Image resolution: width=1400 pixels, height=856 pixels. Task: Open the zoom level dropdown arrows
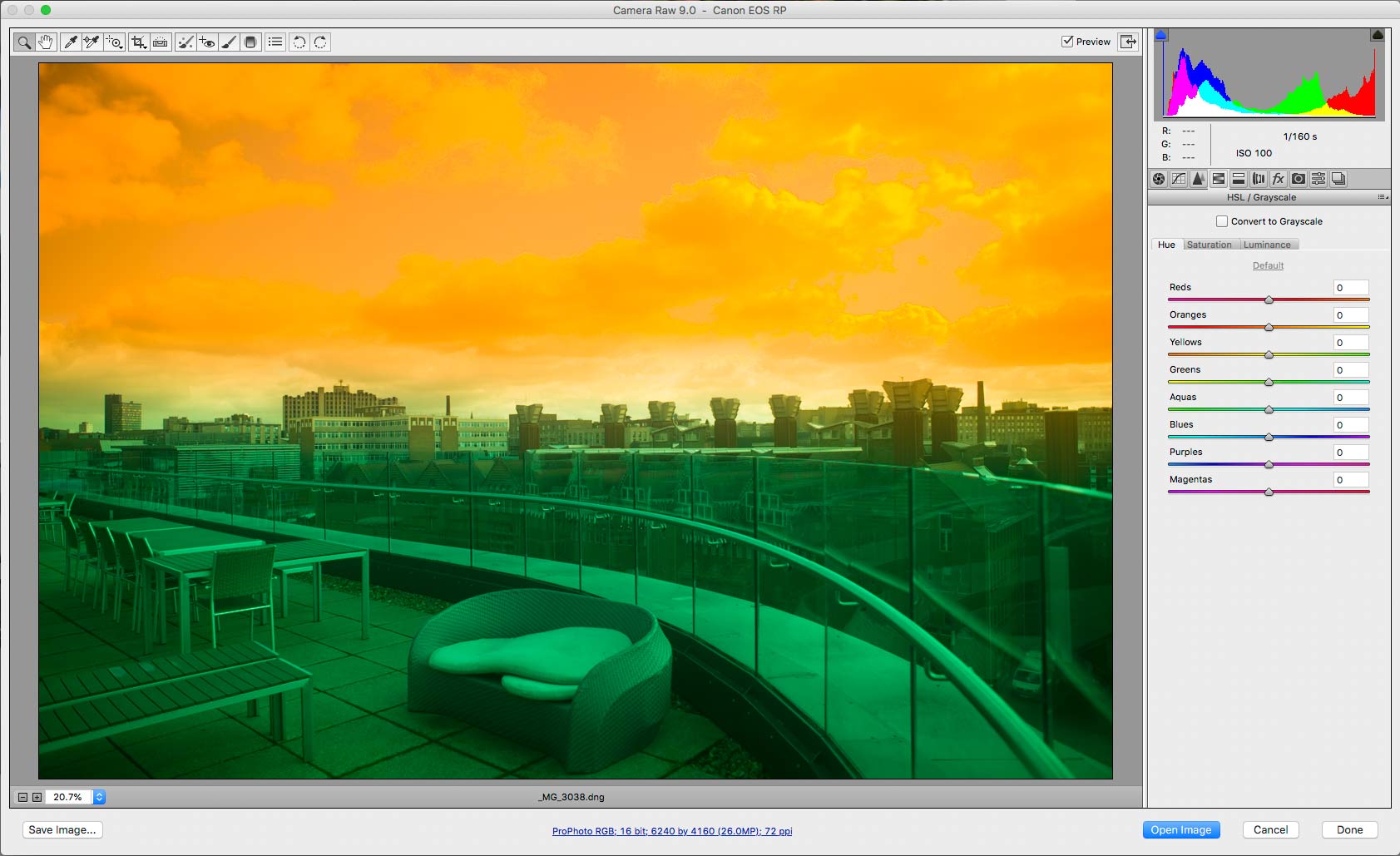point(99,797)
